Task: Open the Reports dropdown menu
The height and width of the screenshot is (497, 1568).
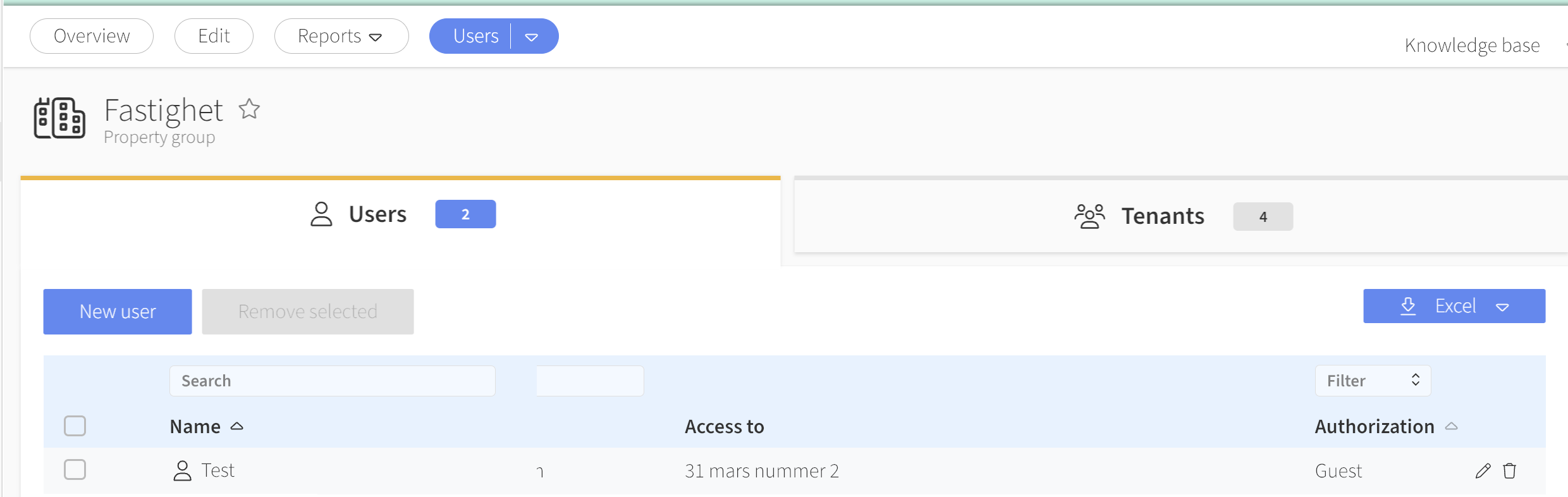Action: [x=341, y=36]
